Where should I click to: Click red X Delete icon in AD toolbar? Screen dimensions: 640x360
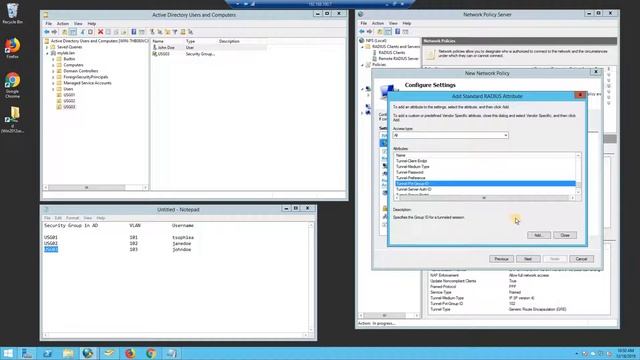pos(100,32)
